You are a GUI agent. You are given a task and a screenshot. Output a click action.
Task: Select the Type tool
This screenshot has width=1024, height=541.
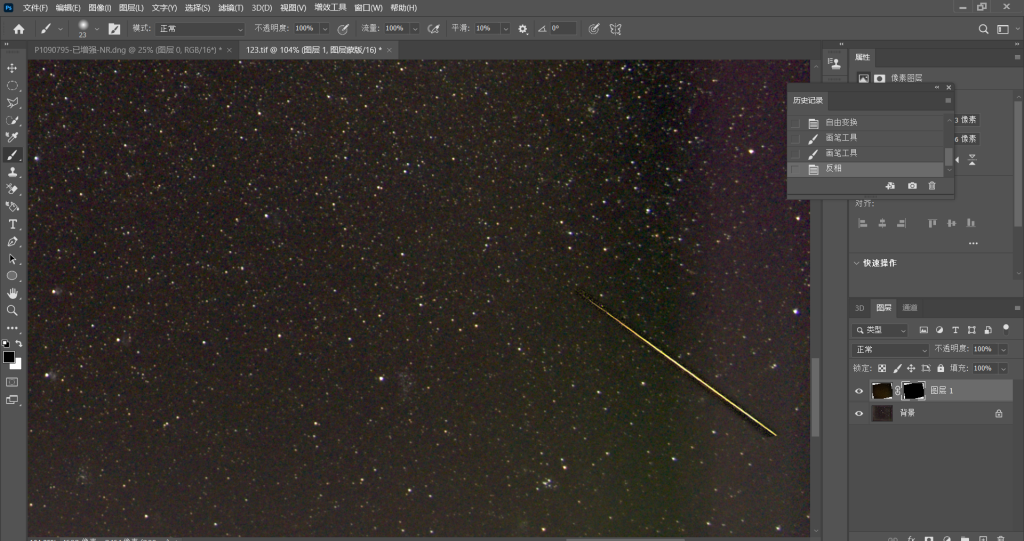pos(12,224)
